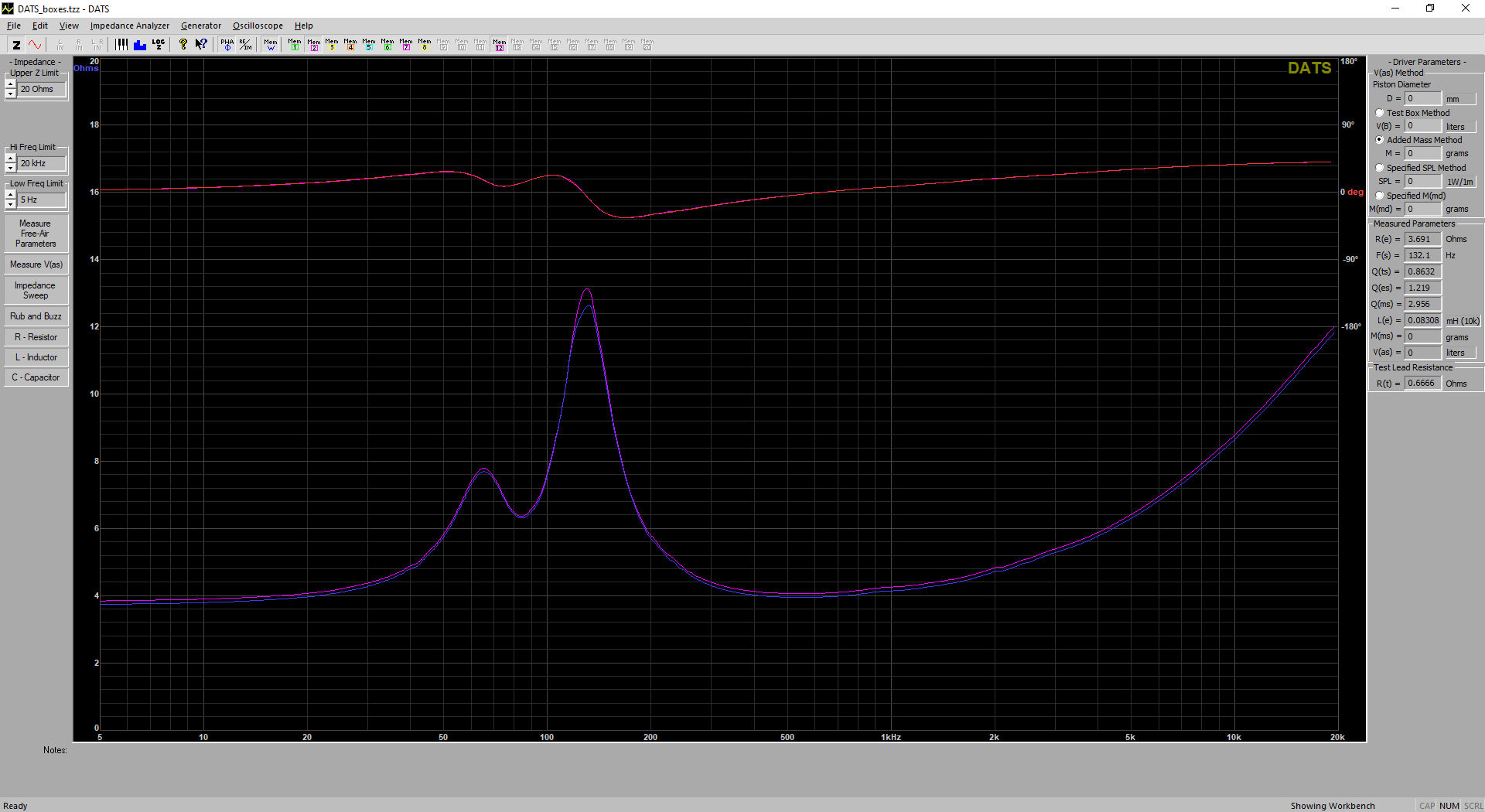Decrease the Low Freq Limit value
The image size is (1485, 812).
pos(11,204)
